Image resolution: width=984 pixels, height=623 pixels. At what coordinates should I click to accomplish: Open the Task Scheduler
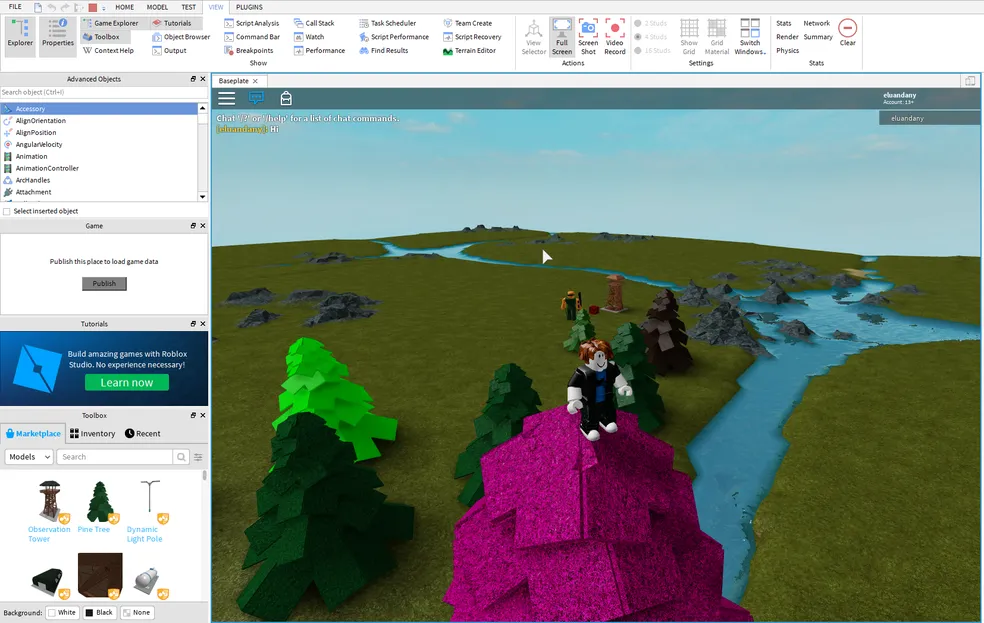click(387, 23)
